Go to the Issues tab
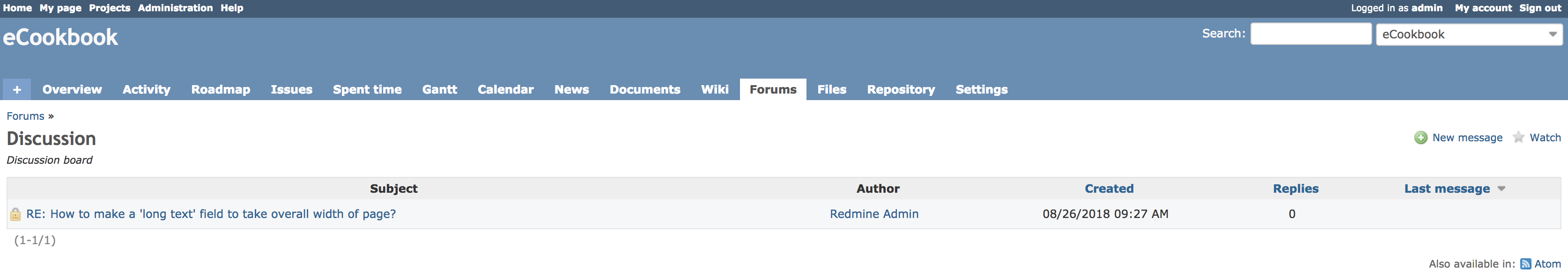This screenshot has height=276, width=1568. coord(291,89)
